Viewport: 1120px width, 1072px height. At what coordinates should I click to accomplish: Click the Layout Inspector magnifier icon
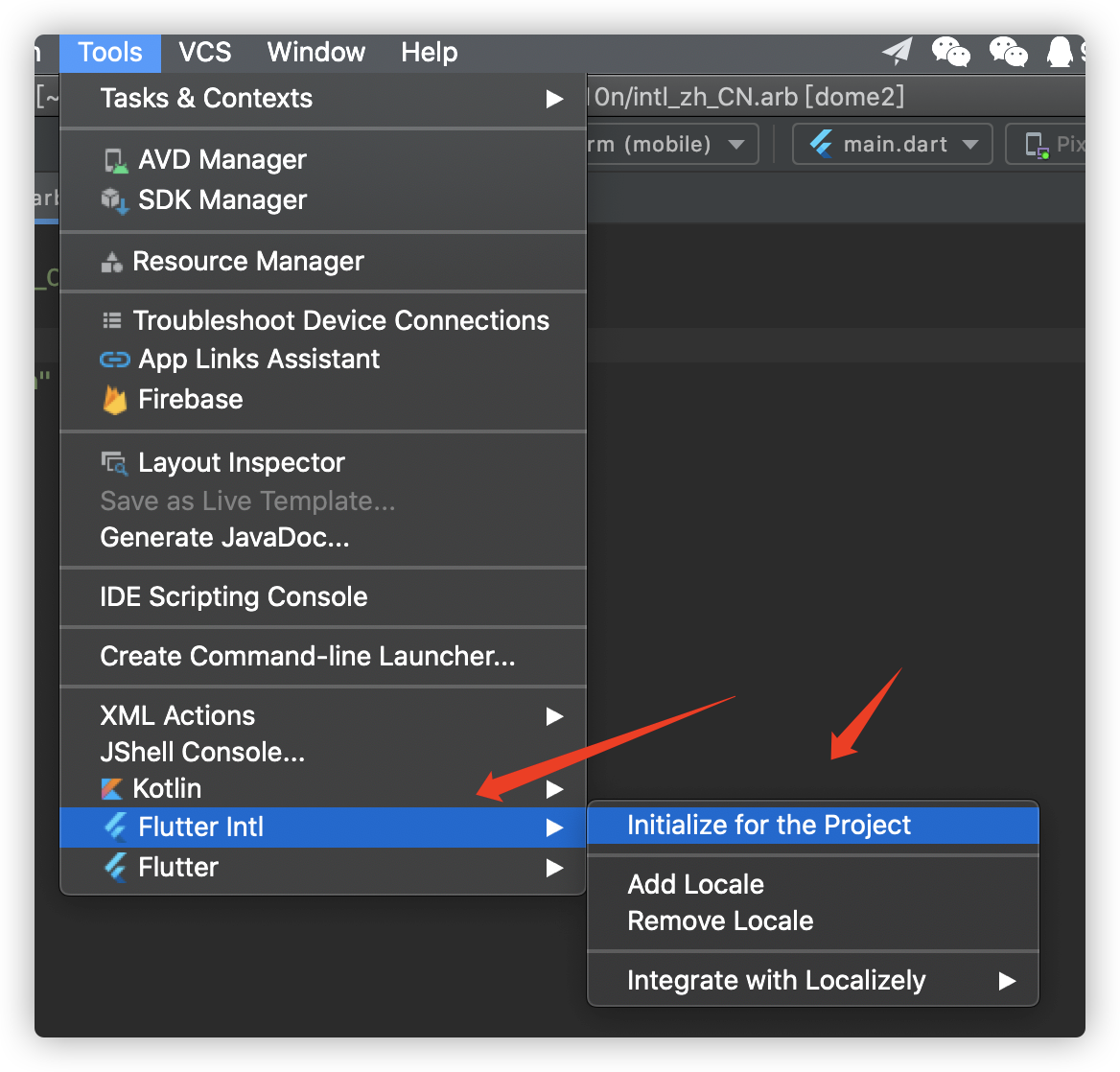coord(114,463)
